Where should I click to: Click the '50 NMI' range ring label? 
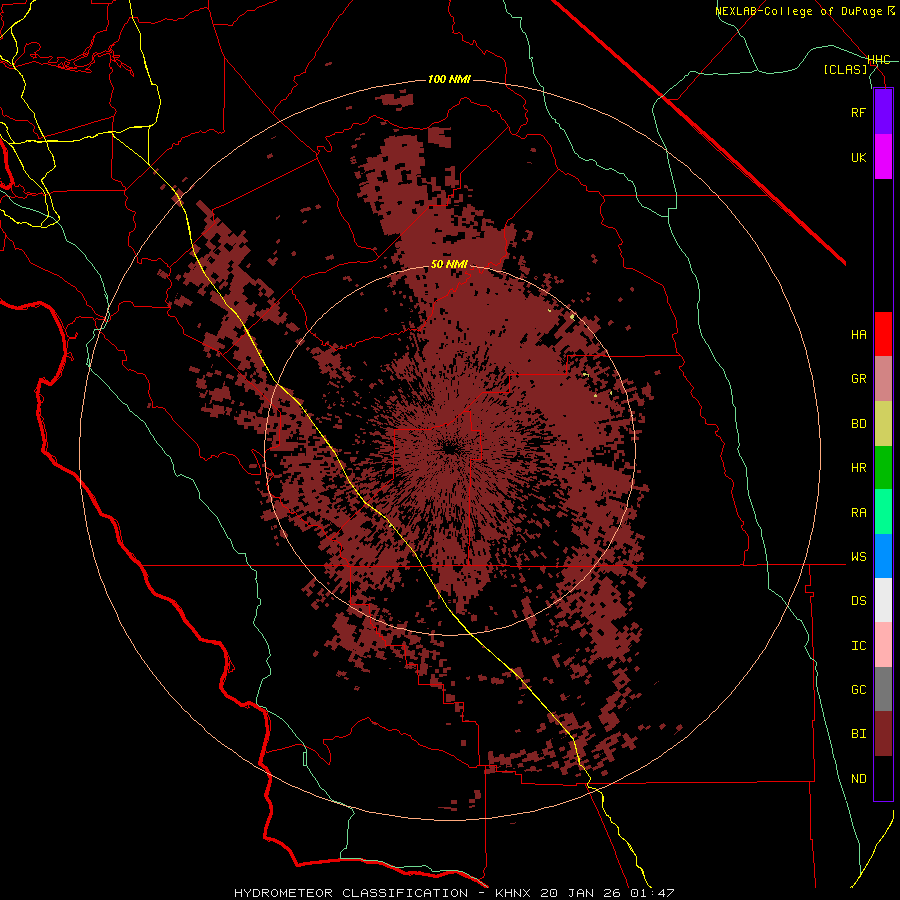449,265
